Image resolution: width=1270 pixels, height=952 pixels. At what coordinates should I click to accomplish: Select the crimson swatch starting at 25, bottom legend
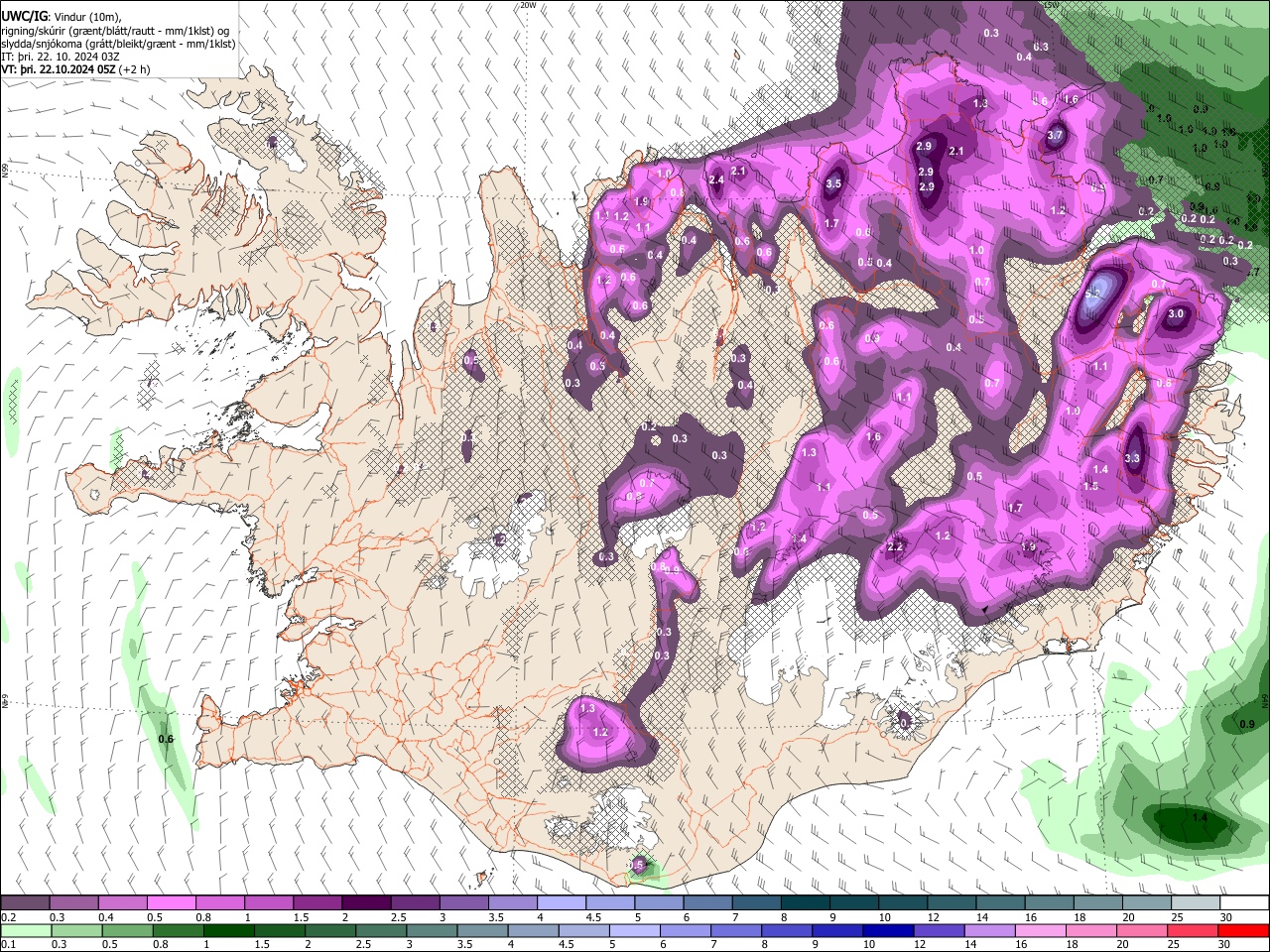[x=1194, y=931]
